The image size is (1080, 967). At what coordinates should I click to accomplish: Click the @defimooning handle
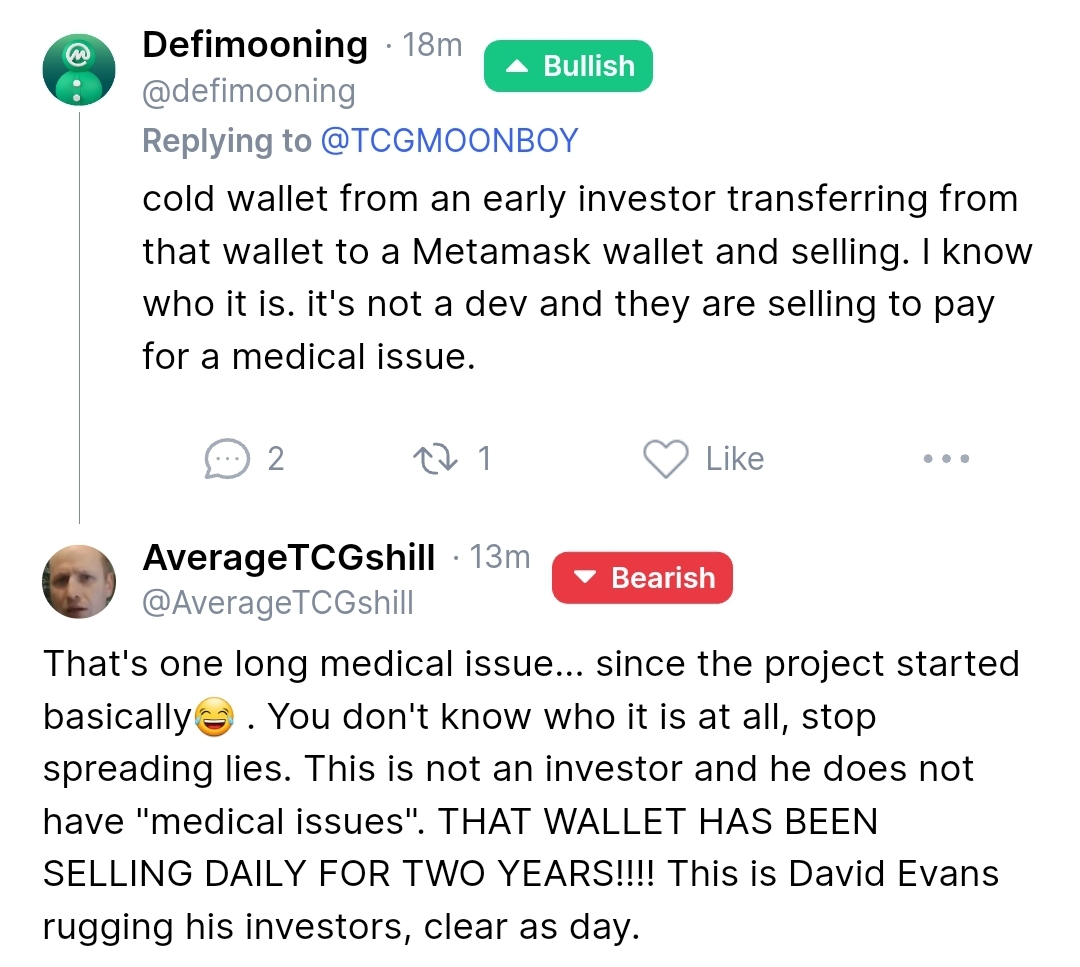coord(249,92)
